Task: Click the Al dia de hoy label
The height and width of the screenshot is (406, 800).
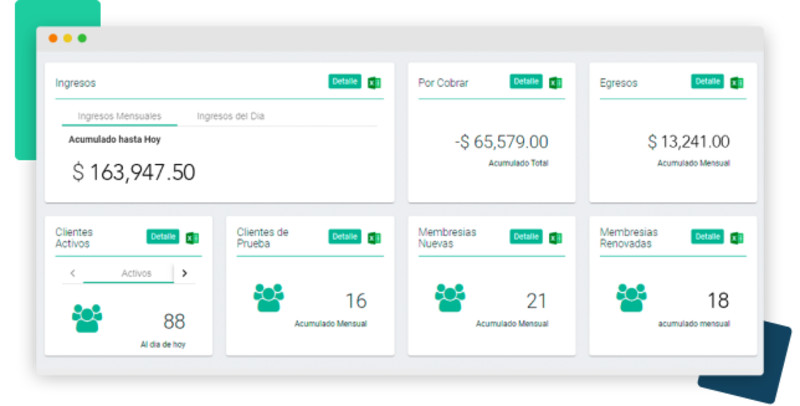Action: point(163,345)
